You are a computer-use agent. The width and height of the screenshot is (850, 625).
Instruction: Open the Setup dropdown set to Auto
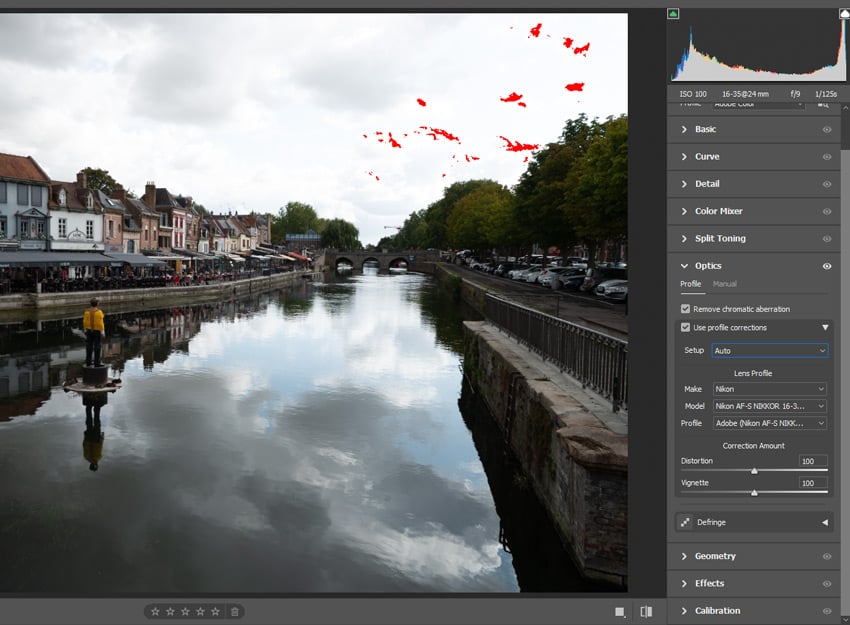point(769,351)
